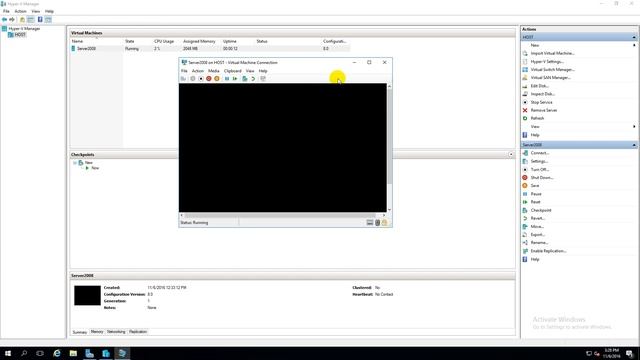640x360 pixels.
Task: Click Rename in Server2008 actions list
Action: 539,243
